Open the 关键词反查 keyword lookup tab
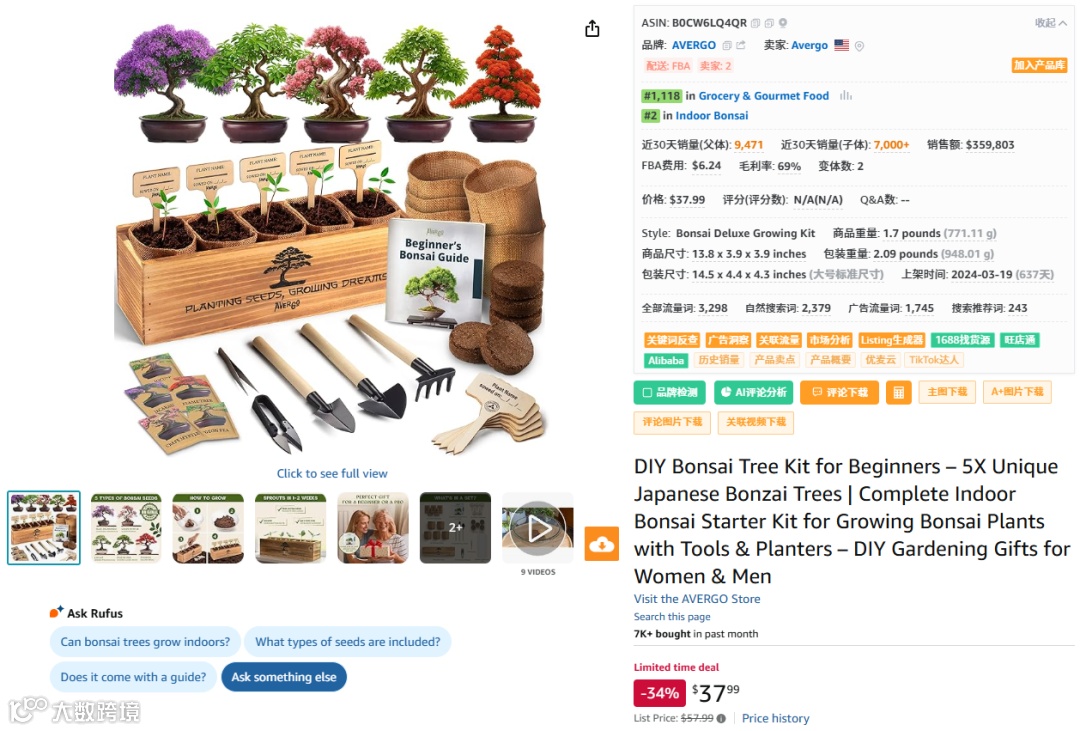 [x=672, y=340]
